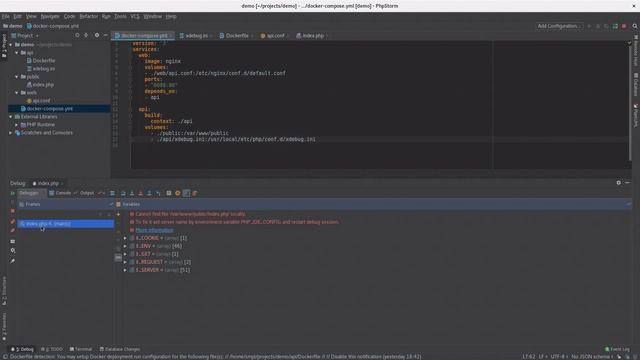Select the index.php:6 {main}() stack frame

pos(66,224)
